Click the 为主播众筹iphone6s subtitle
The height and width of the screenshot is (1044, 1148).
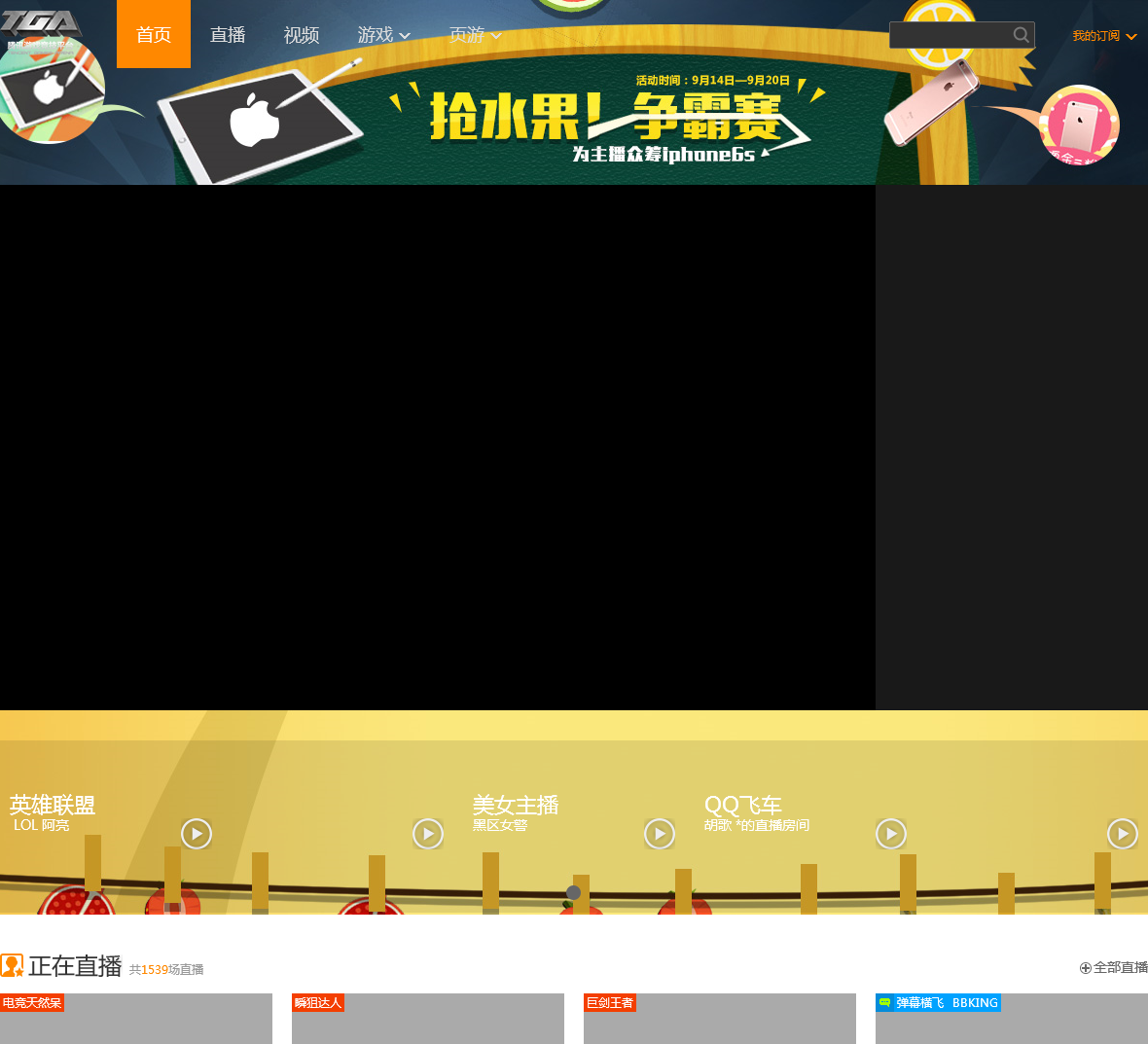click(664, 154)
